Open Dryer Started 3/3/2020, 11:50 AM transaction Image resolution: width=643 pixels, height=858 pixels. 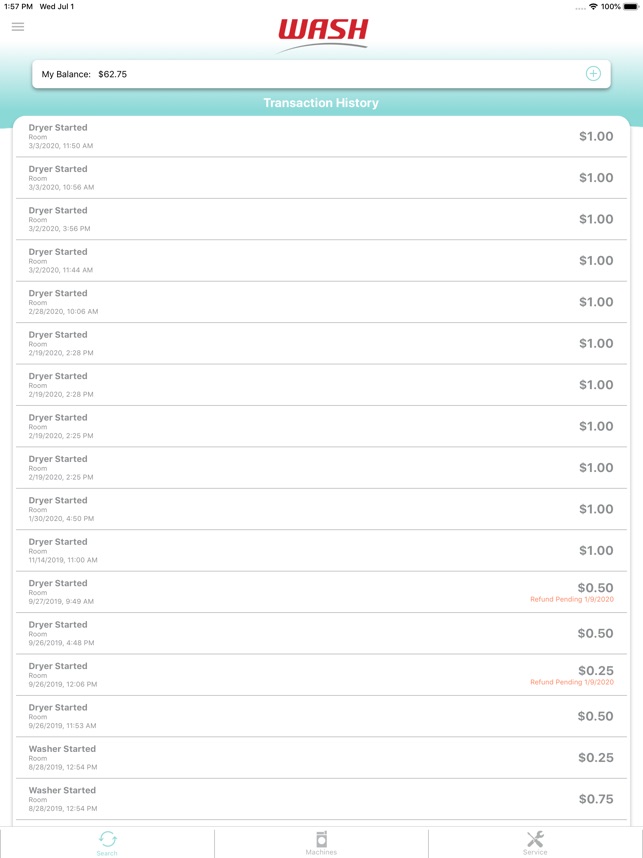[x=321, y=136]
